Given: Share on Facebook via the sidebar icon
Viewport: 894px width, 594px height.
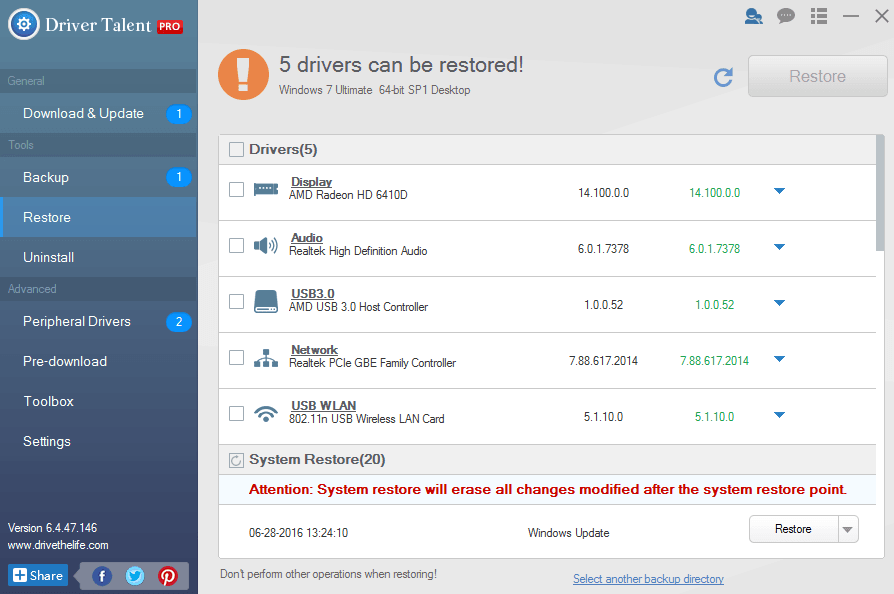Looking at the screenshot, I should (x=102, y=576).
